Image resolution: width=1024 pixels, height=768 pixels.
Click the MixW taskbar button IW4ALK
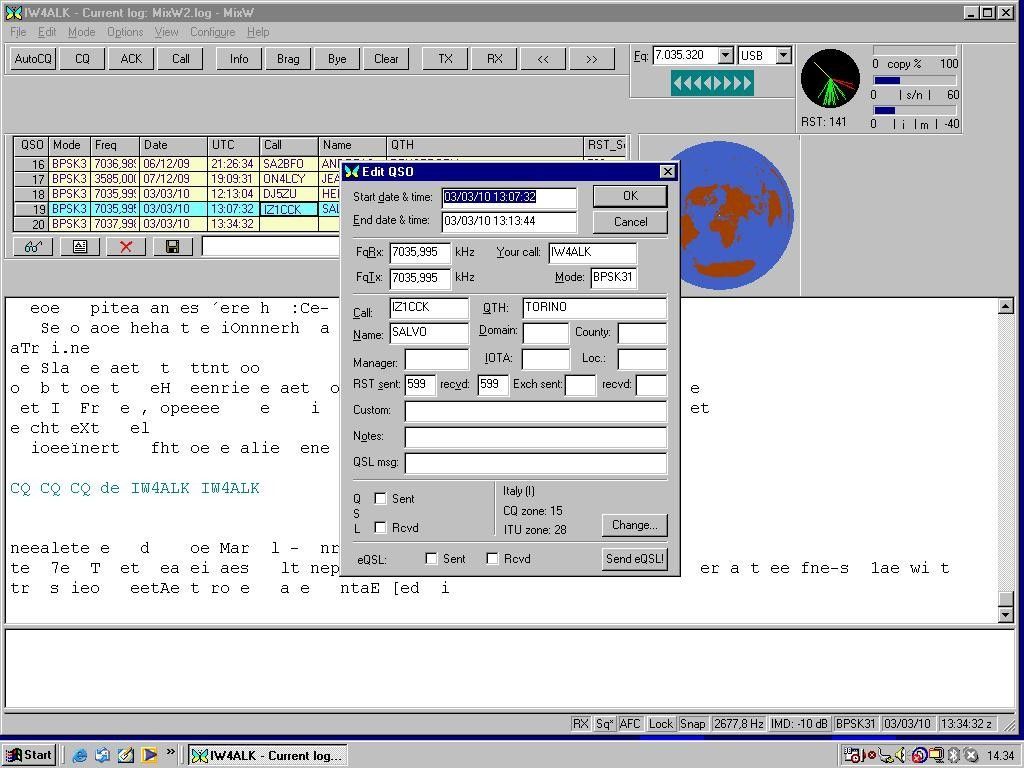[267, 756]
